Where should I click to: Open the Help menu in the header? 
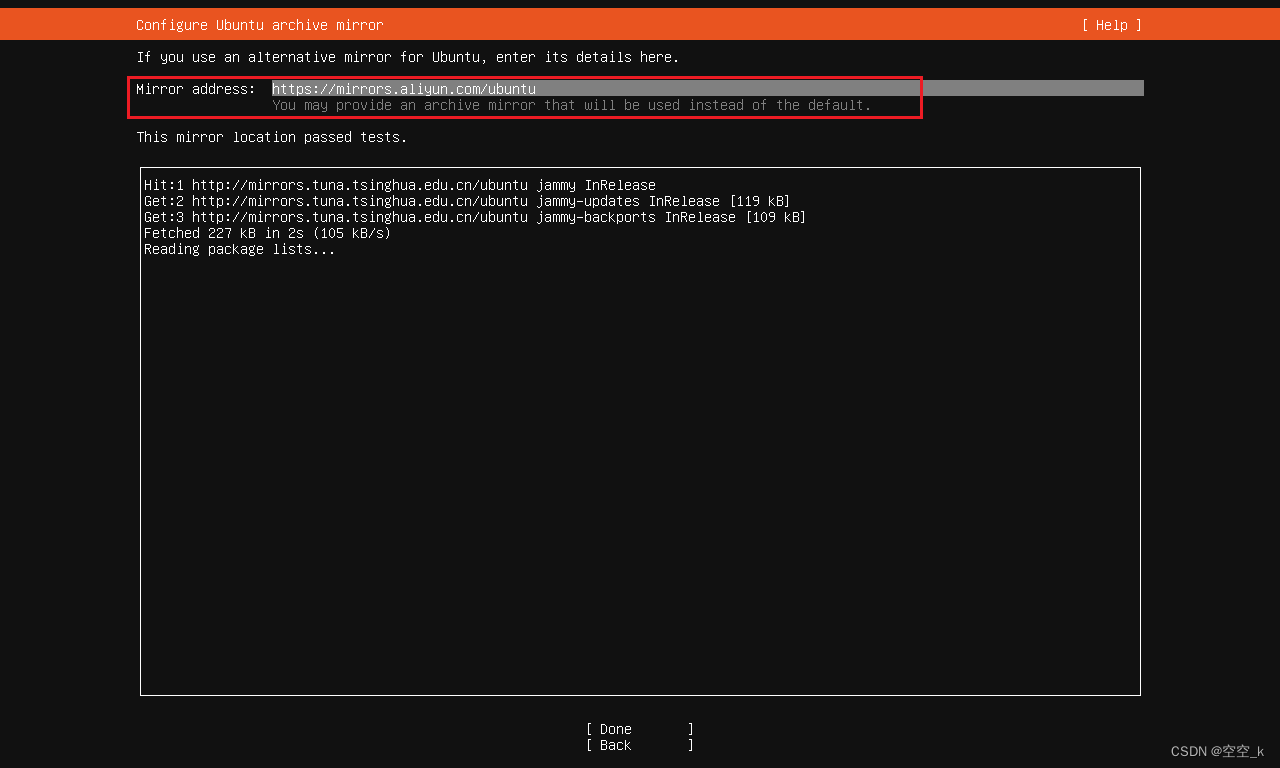(1111, 25)
